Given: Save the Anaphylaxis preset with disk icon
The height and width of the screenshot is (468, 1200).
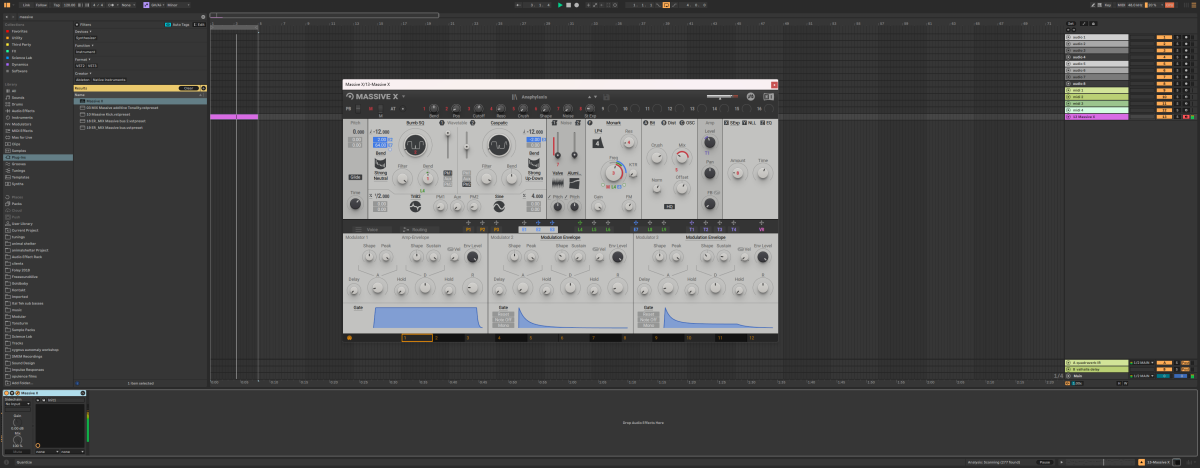Looking at the screenshot, I should (606, 96).
